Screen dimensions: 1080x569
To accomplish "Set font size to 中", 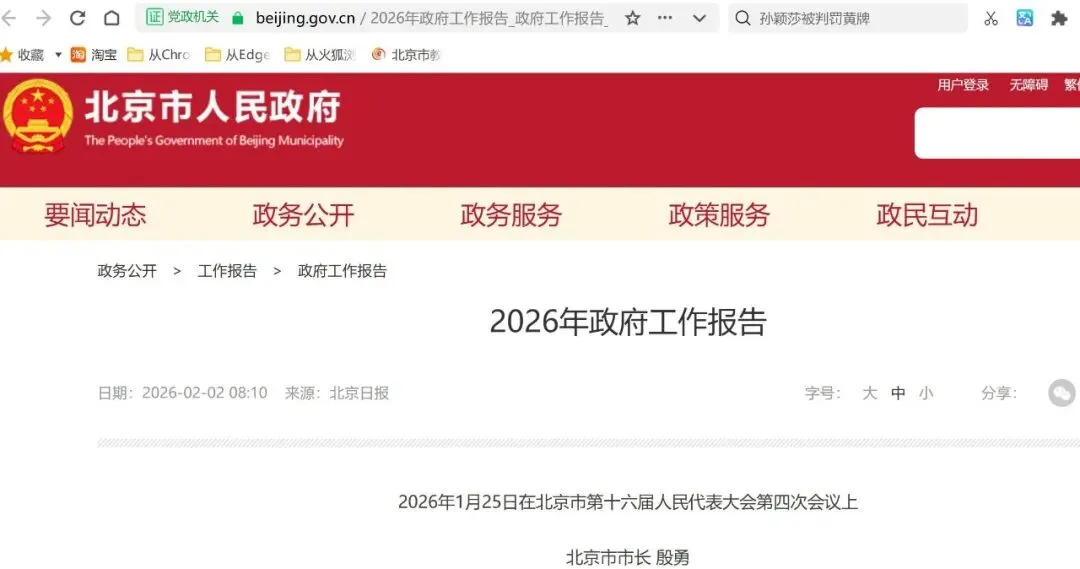I will pyautogui.click(x=898, y=393).
